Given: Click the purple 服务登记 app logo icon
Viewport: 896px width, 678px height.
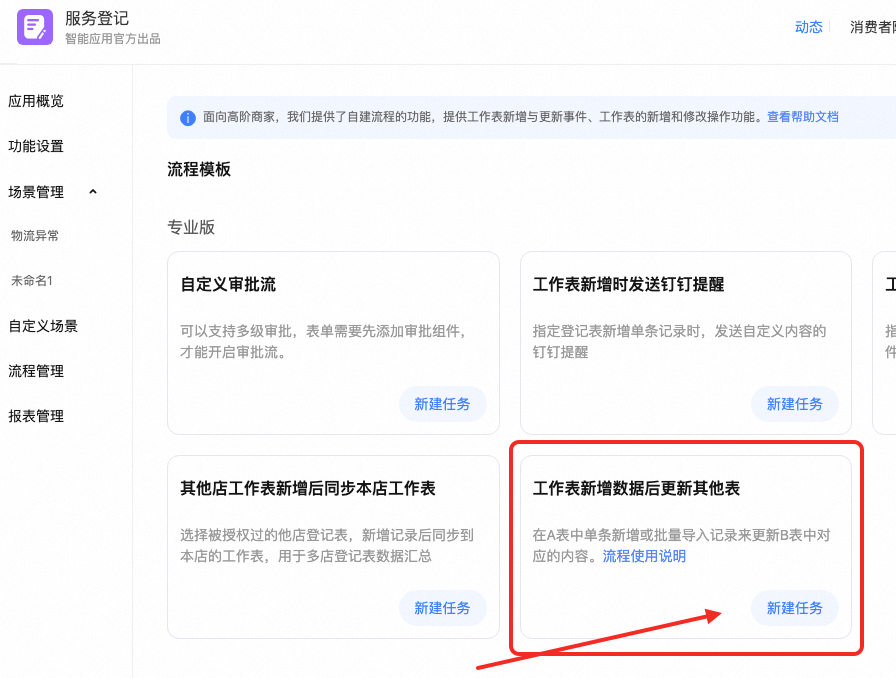Looking at the screenshot, I should point(35,27).
